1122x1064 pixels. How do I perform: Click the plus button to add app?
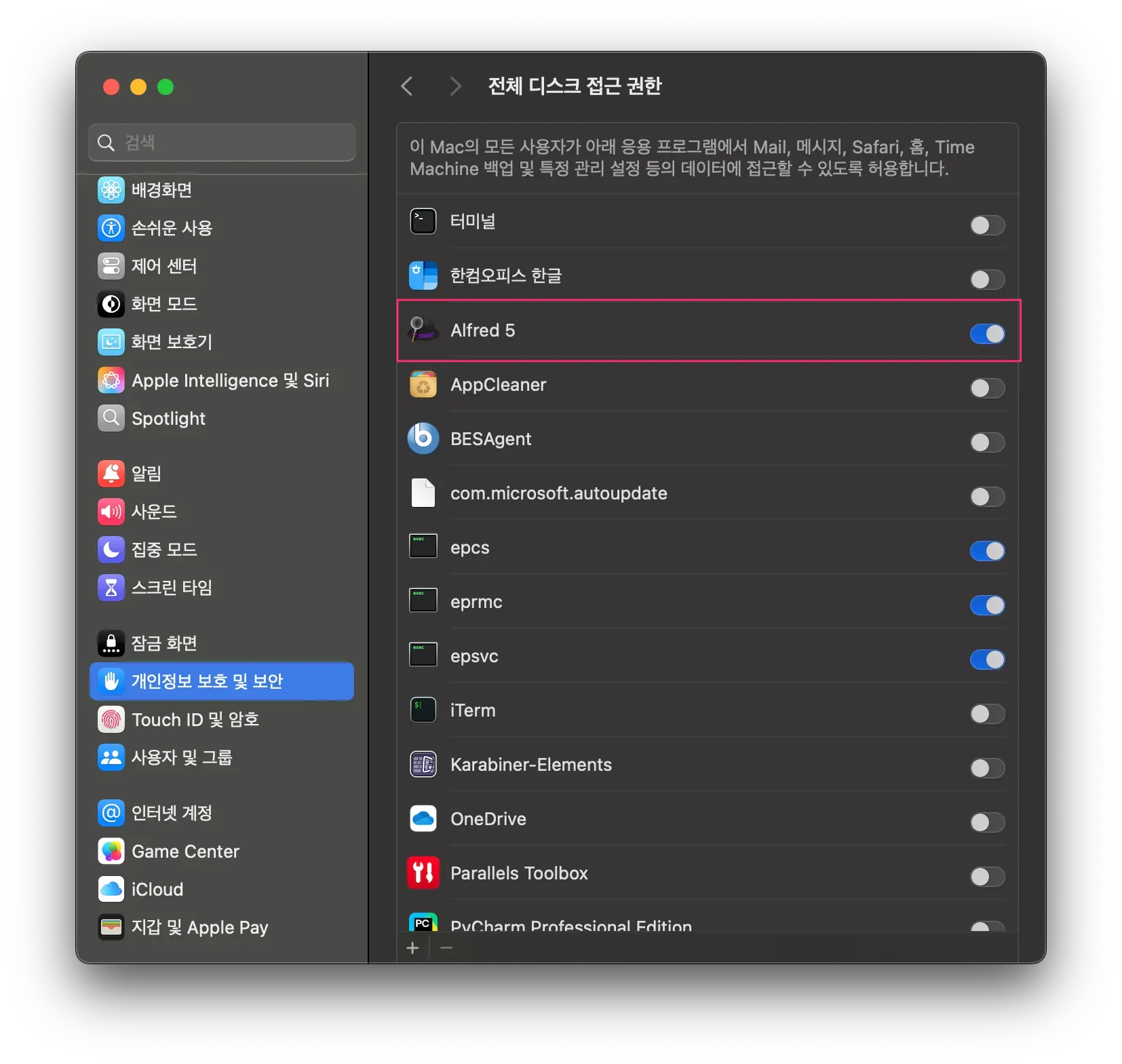(x=412, y=948)
